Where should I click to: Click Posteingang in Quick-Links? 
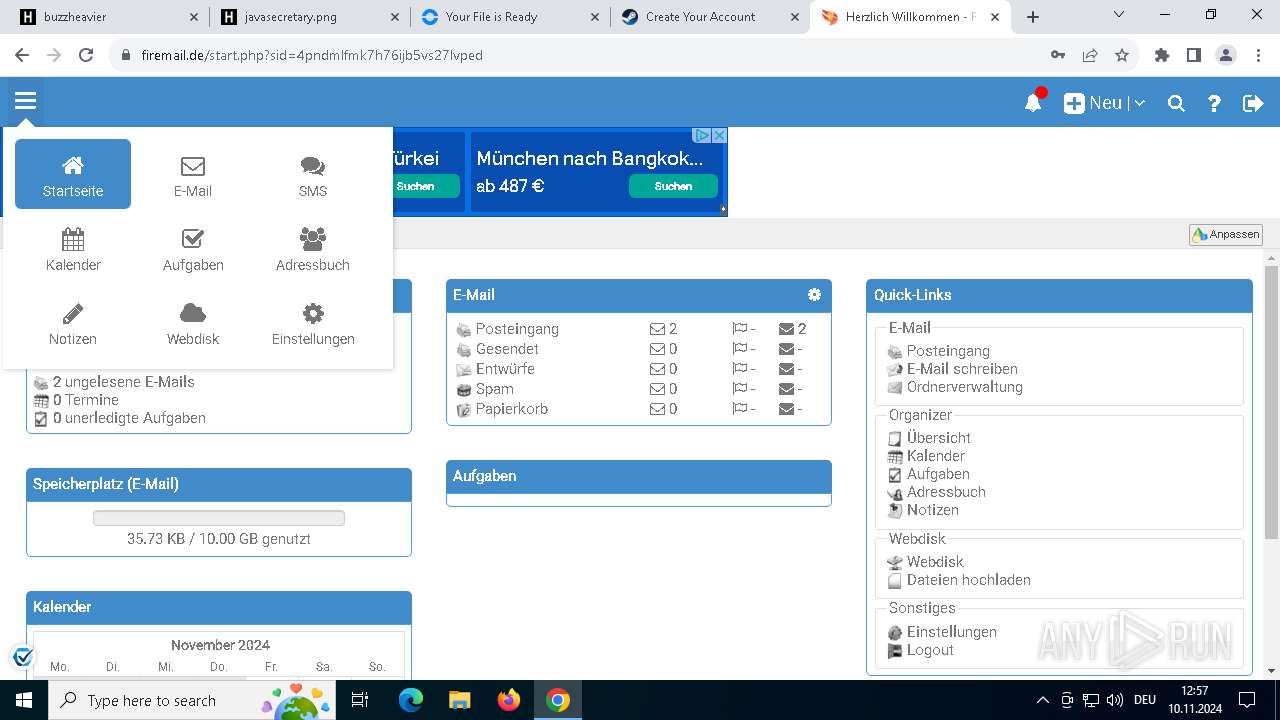point(948,351)
